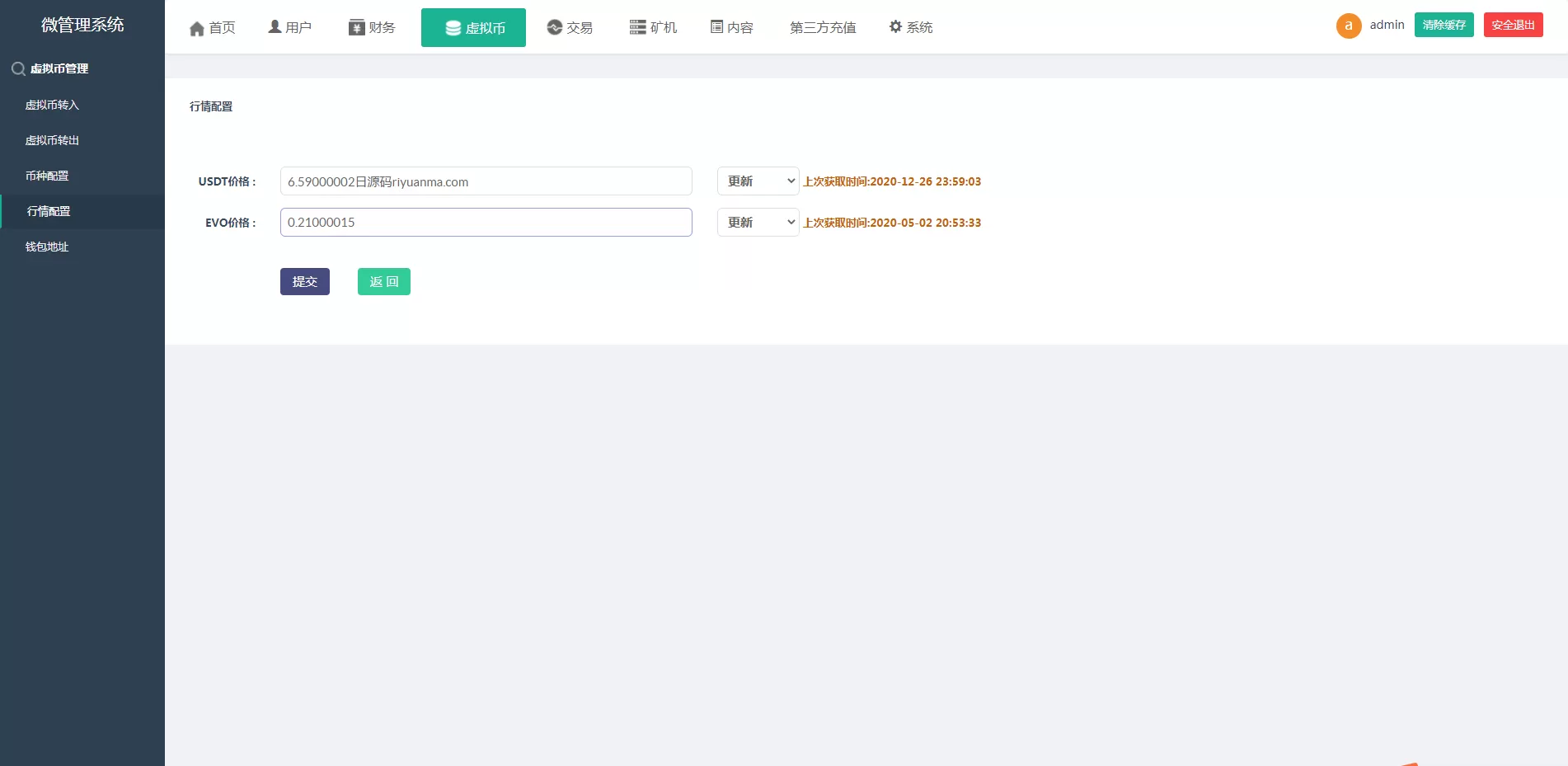The height and width of the screenshot is (766, 1568).
Task: Click the orange admin avatar circle
Action: pyautogui.click(x=1348, y=26)
